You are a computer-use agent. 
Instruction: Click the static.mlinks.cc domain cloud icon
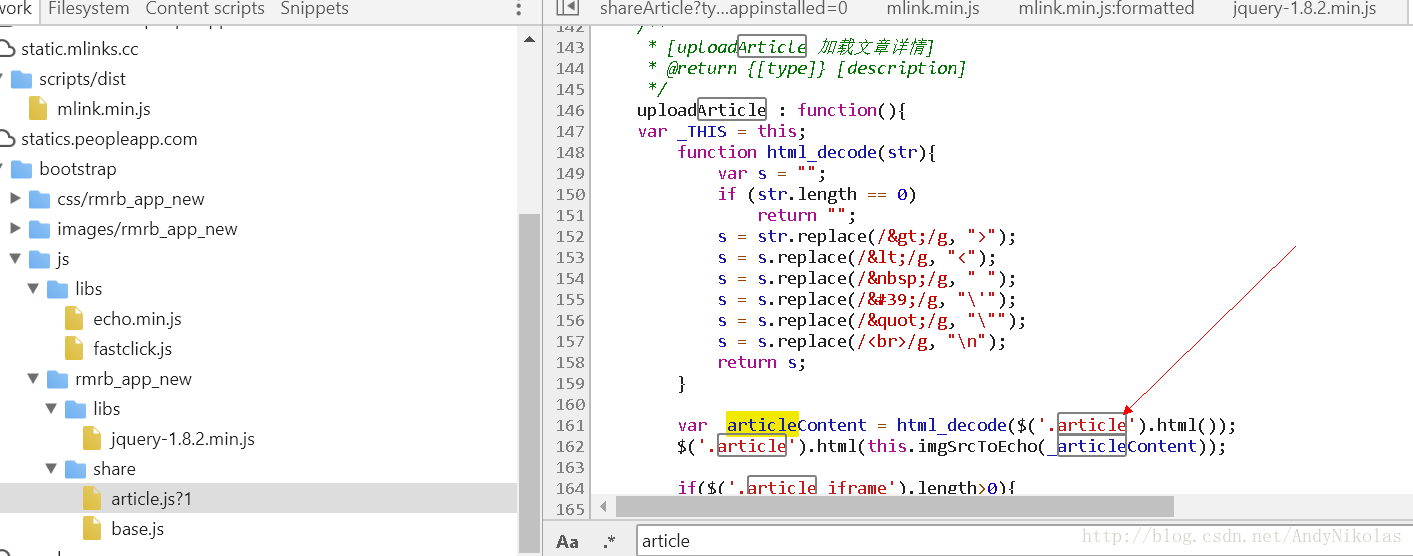[x=8, y=49]
